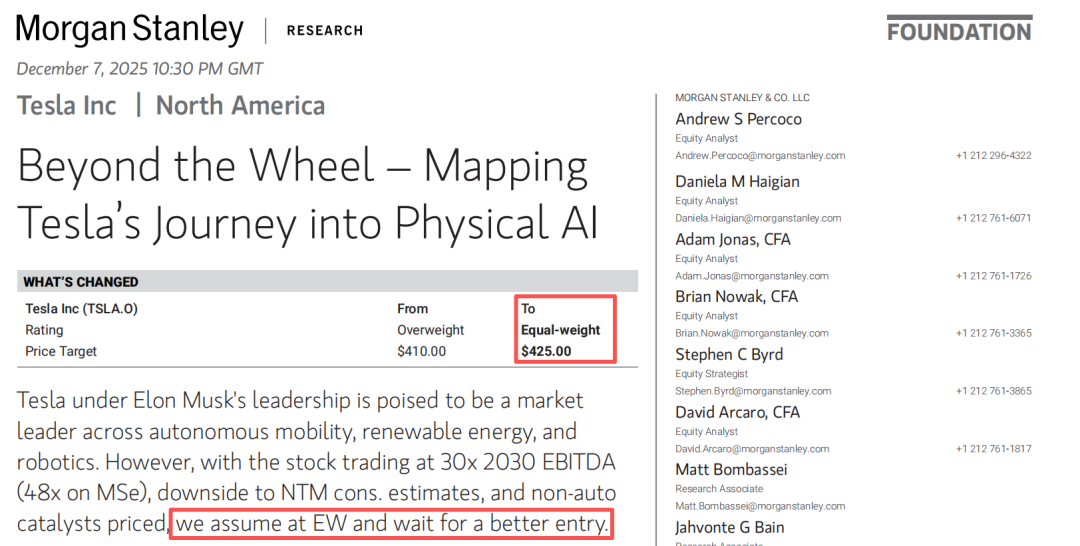The height and width of the screenshot is (546, 1080).
Task: Open Brian Nowak's email link
Action: 753,333
